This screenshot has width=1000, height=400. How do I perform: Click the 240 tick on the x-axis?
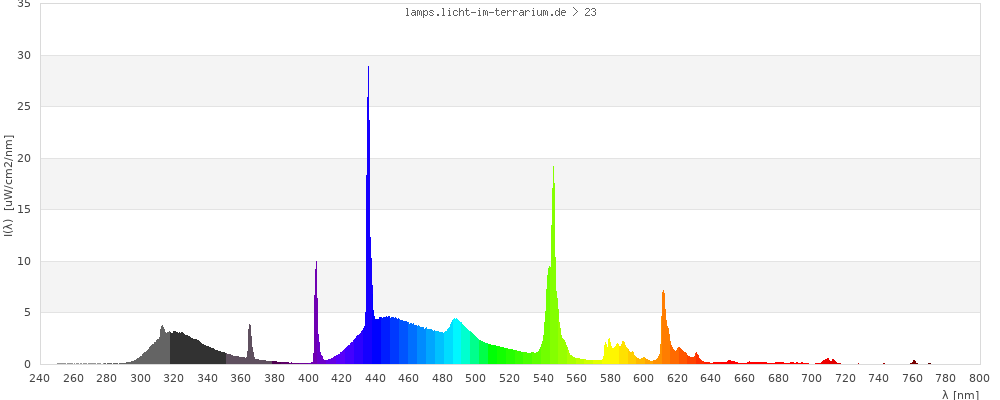pyautogui.click(x=40, y=378)
